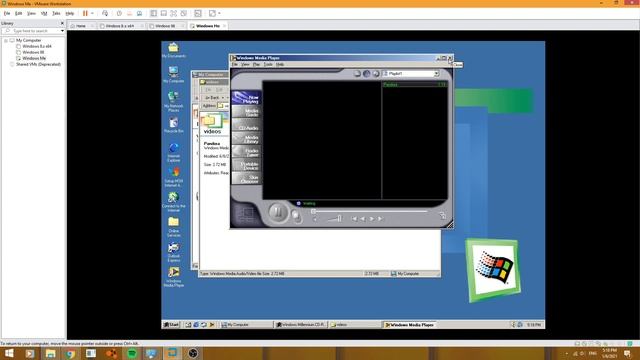Switch to My Computer taskbar button
Image resolution: width=640 pixels, height=360 pixels.
tap(246, 325)
